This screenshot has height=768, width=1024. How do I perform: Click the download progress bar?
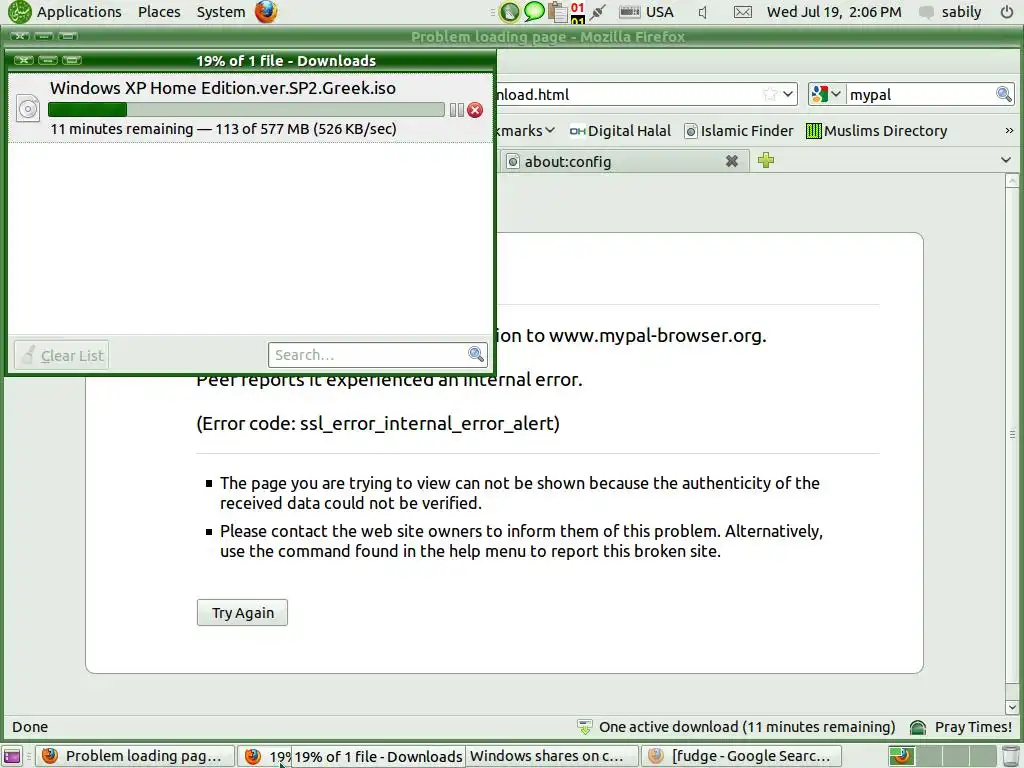(246, 109)
